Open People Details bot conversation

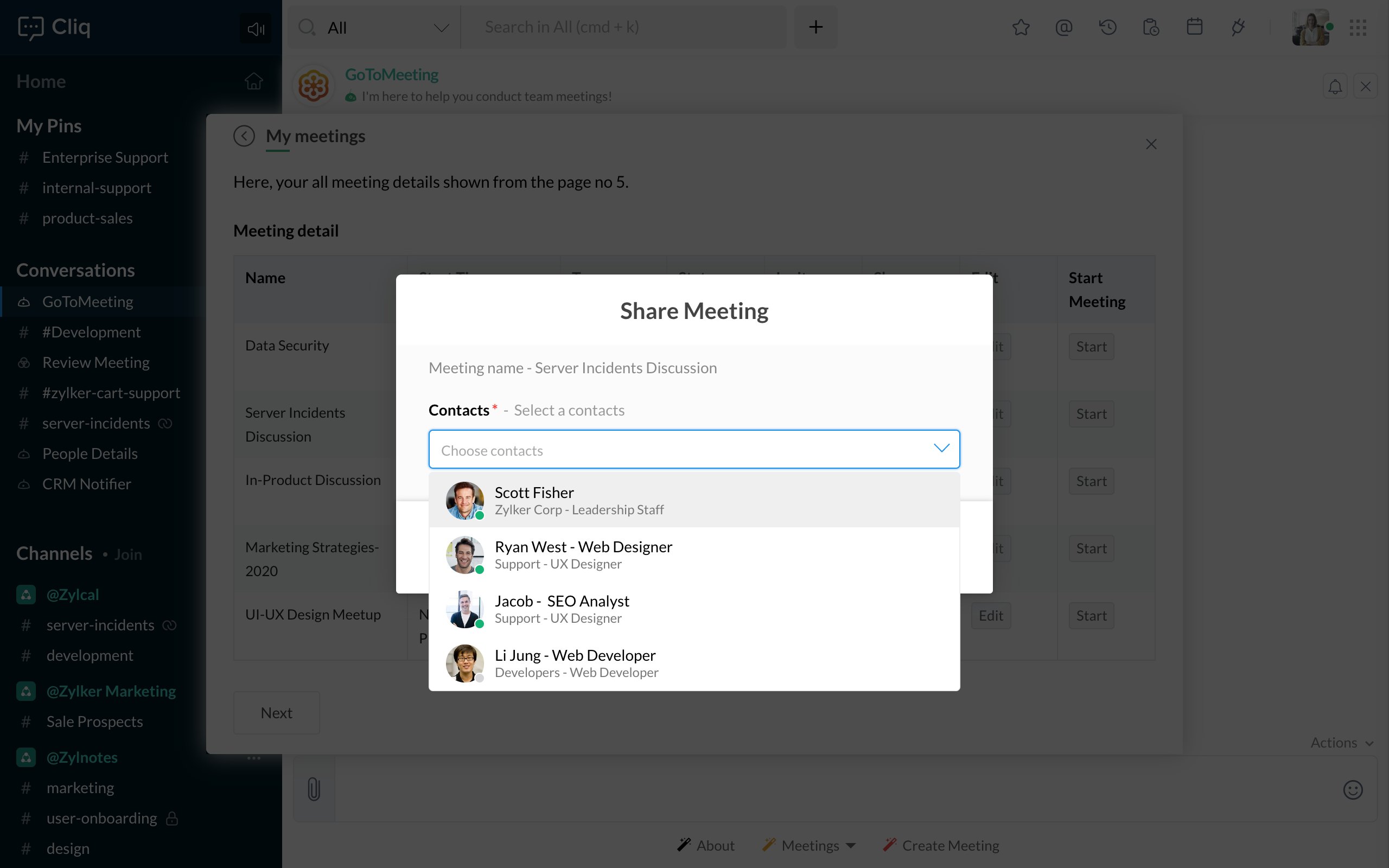click(90, 454)
